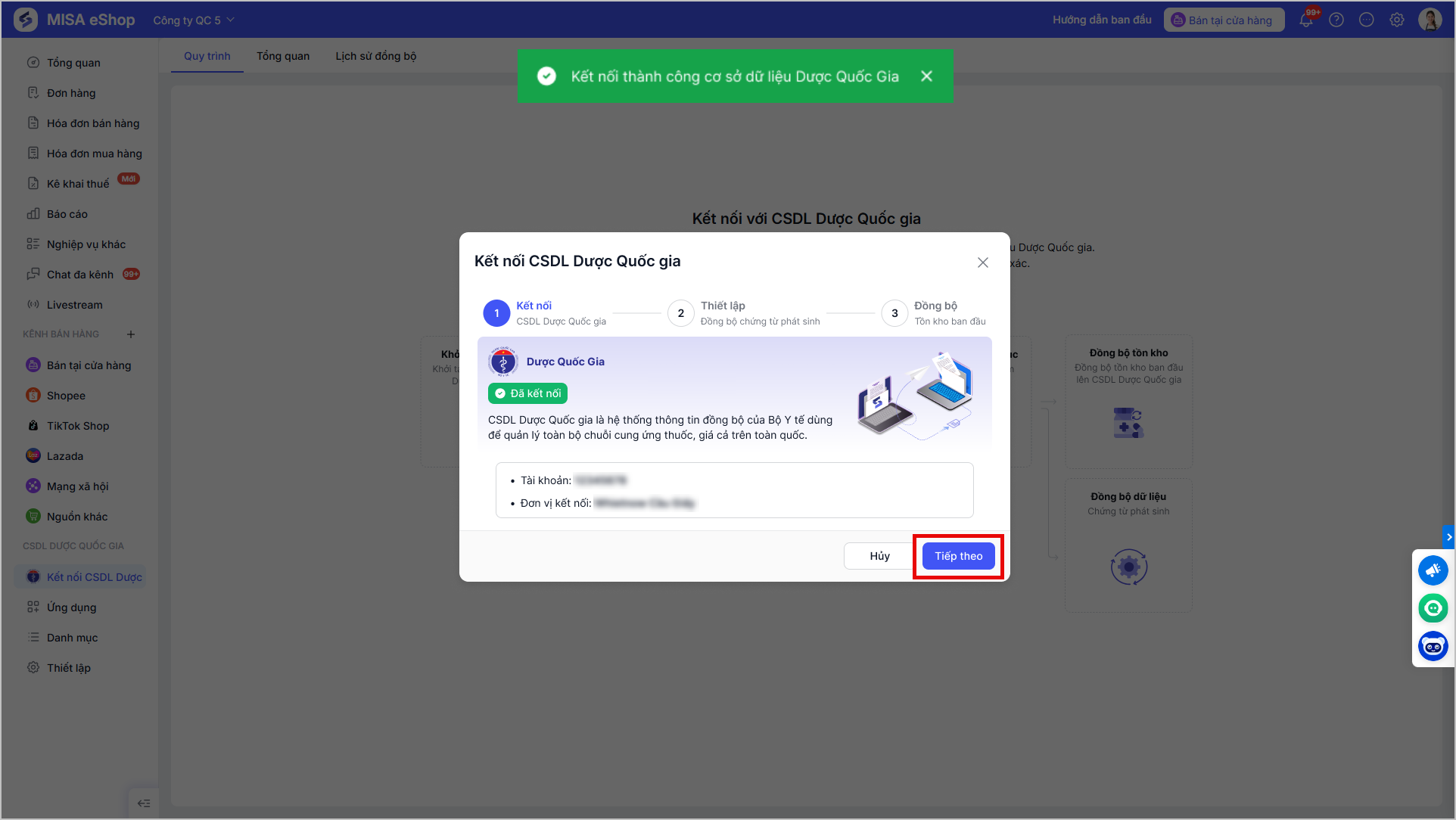Click the Đã kết nối status badge
Image resolution: width=1456 pixels, height=820 pixels.
click(x=527, y=393)
